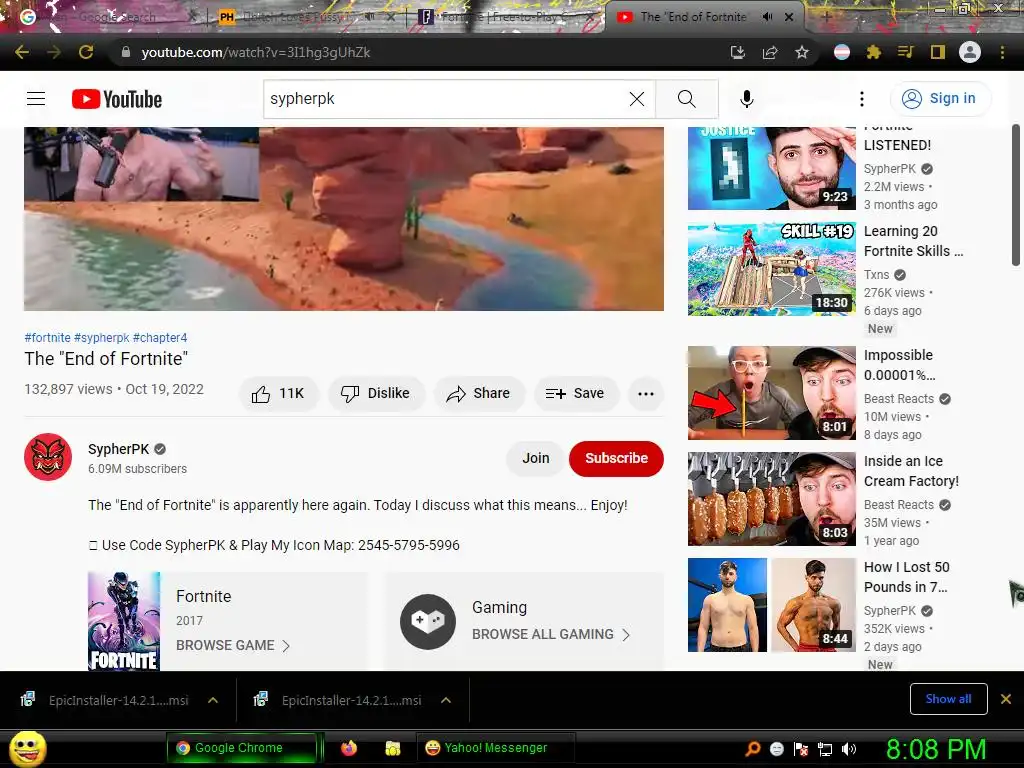Click the install app icon in address bar
The height and width of the screenshot is (768, 1024).
pos(737,52)
